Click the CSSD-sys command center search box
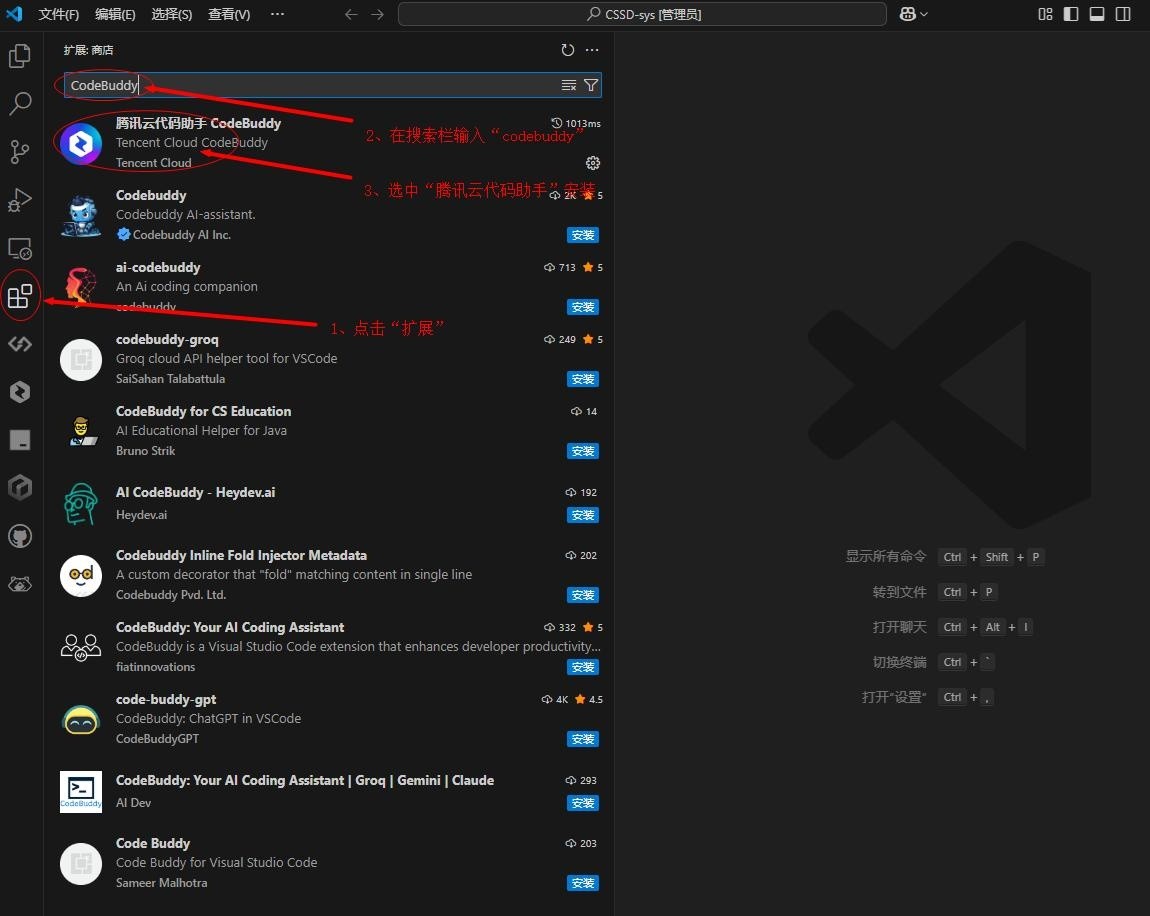Image resolution: width=1150 pixels, height=916 pixels. pos(642,14)
